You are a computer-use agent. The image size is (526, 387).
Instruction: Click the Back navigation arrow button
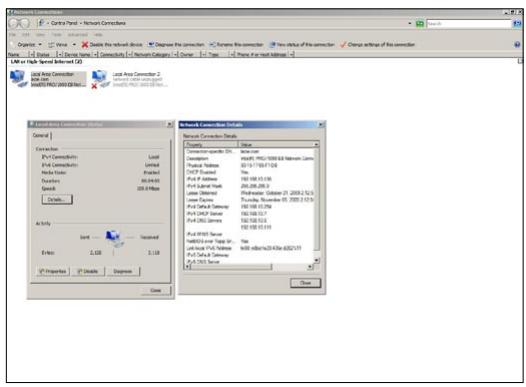pos(13,23)
